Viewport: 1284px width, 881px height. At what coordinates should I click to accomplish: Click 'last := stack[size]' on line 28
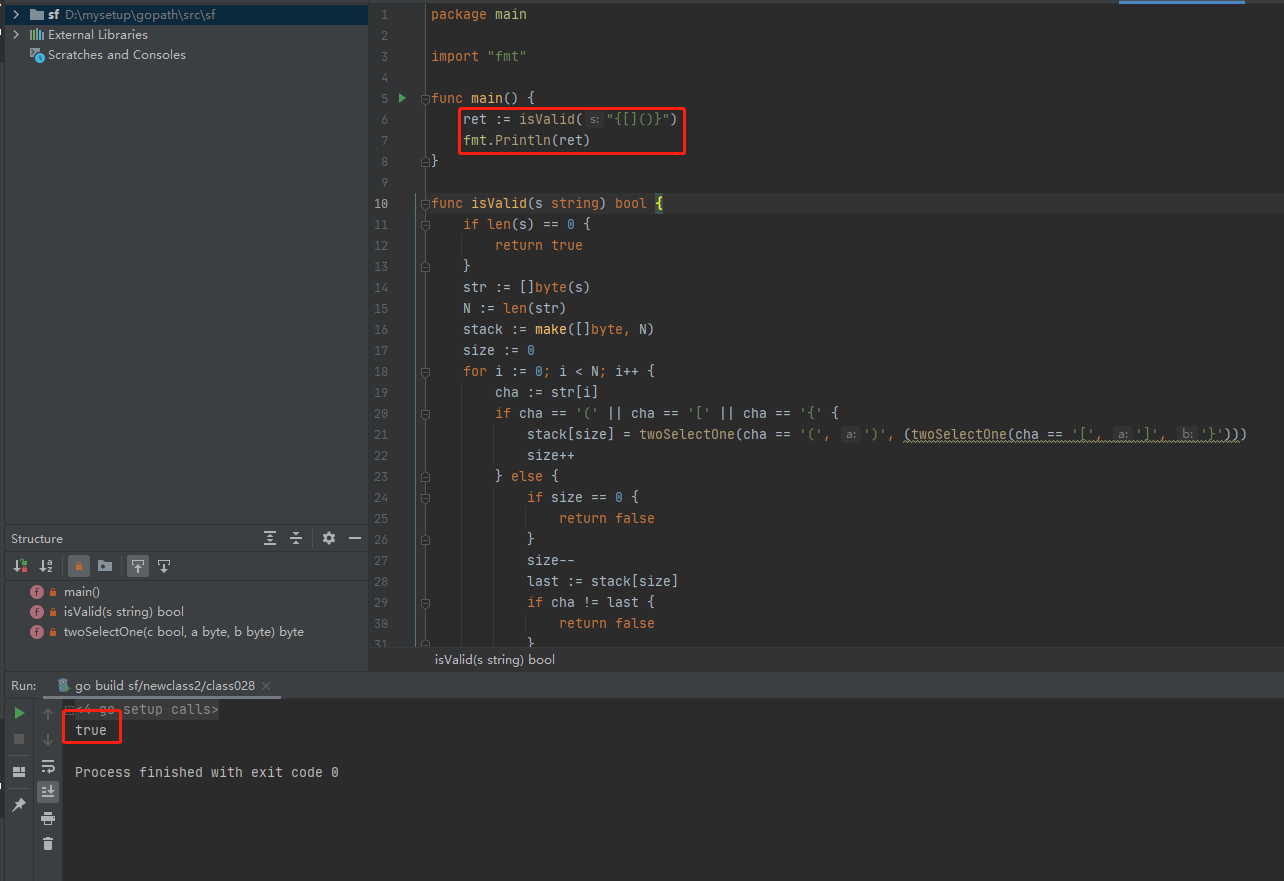click(x=603, y=581)
